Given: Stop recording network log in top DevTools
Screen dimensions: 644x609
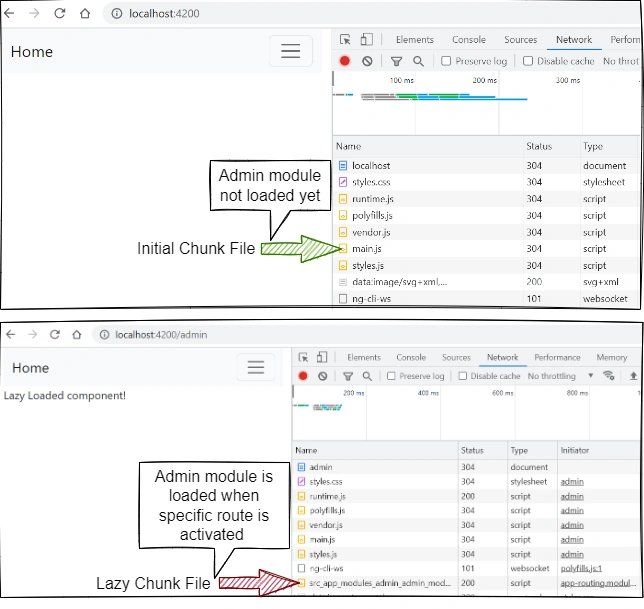Looking at the screenshot, I should (x=345, y=61).
